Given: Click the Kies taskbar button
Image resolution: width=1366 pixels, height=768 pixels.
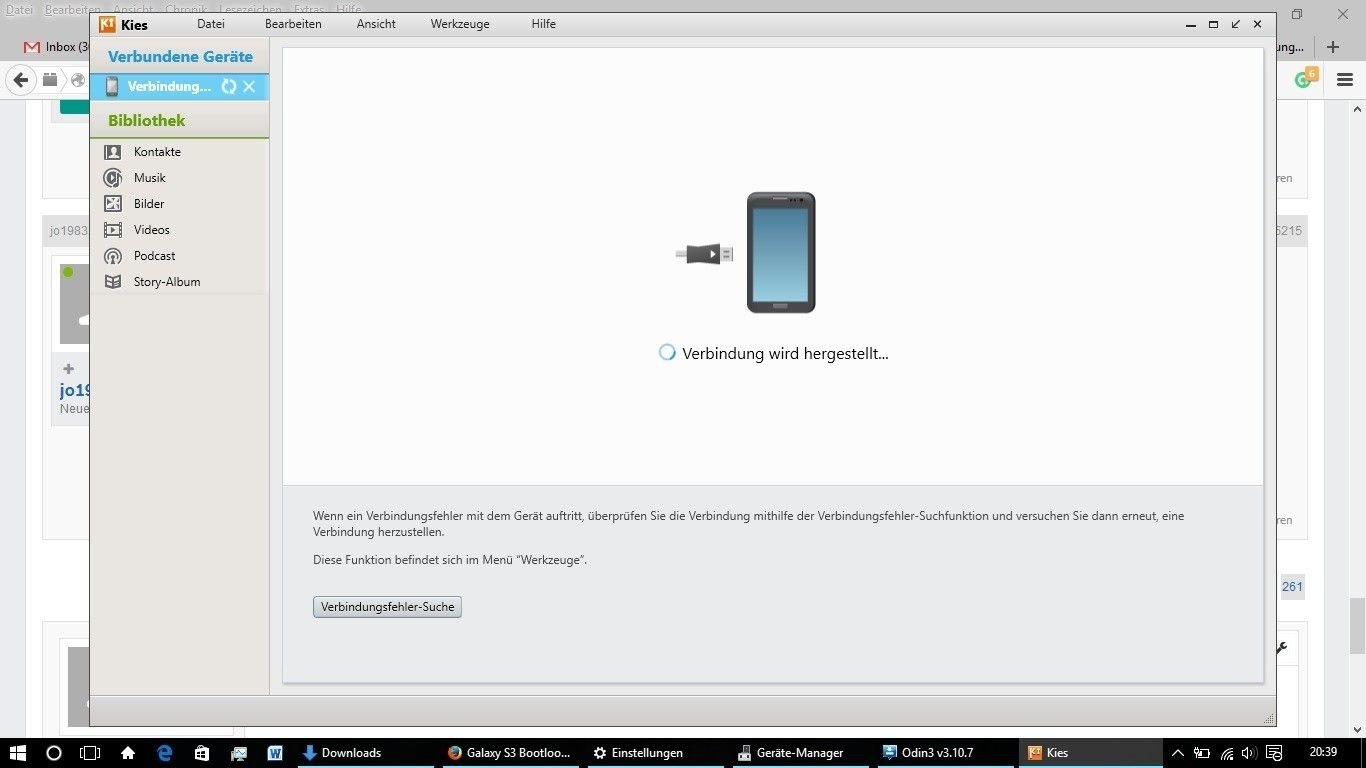Looking at the screenshot, I should (x=1090, y=753).
